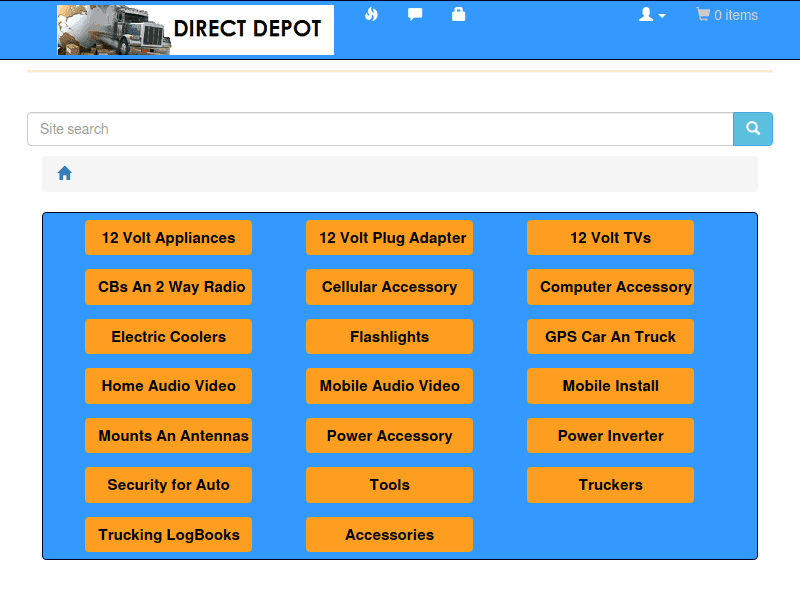Viewport: 800px width, 600px height.
Task: Browse the 12 Volt Appliances category
Action: (168, 238)
